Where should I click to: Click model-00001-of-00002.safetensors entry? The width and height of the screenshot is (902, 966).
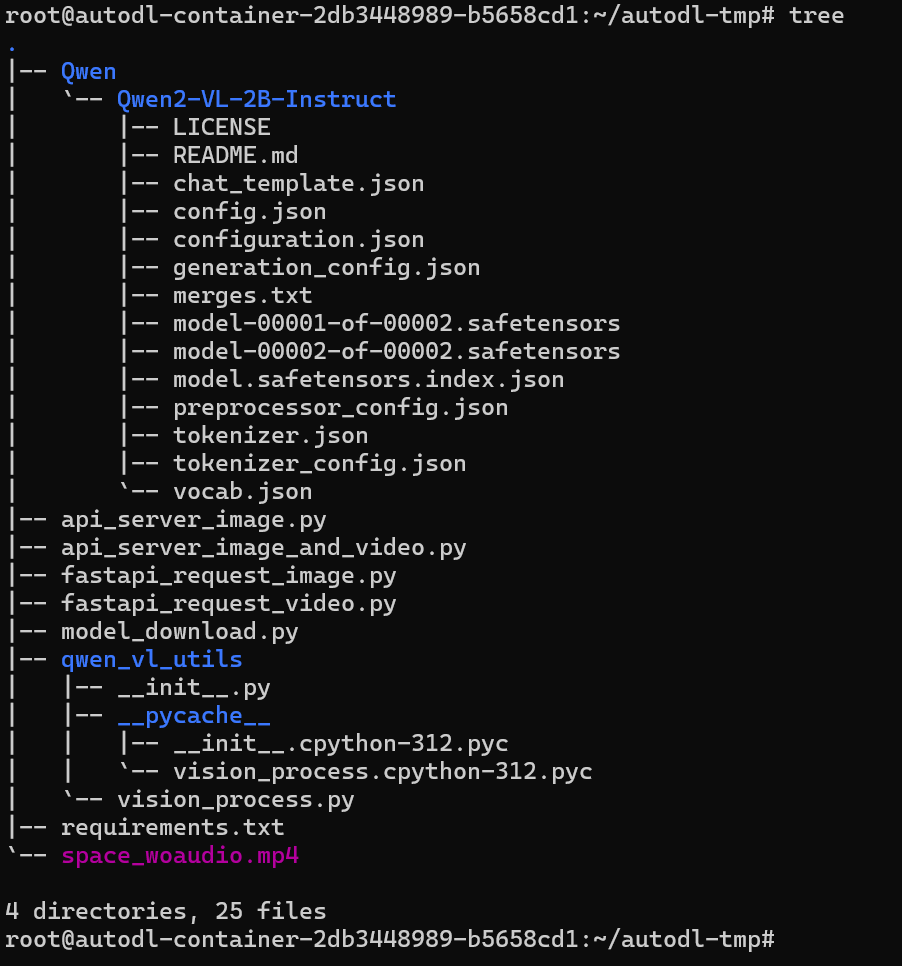click(x=396, y=323)
